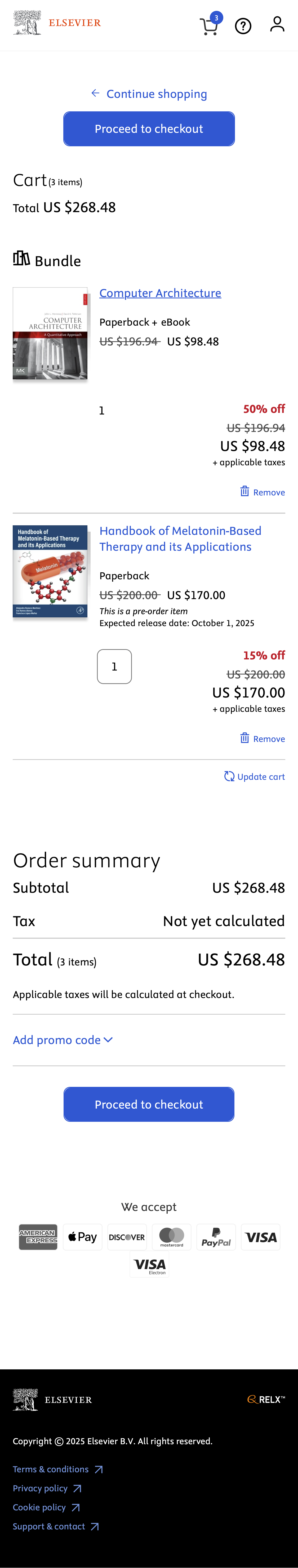Click trash icon for Computer Architecture
298x1568 pixels.
pos(244,491)
